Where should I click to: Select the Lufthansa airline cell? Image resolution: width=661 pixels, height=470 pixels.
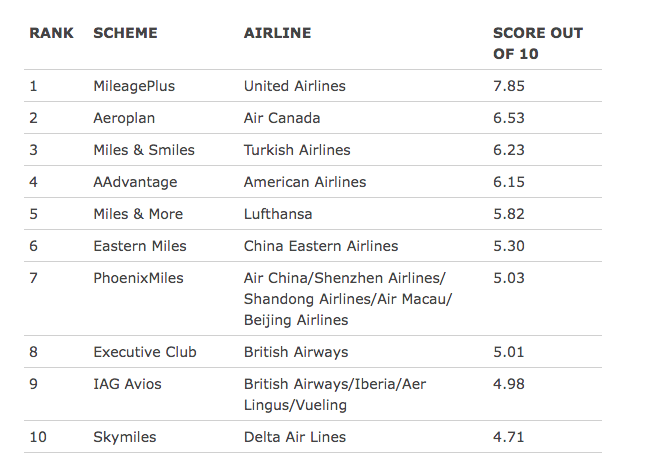(x=278, y=214)
